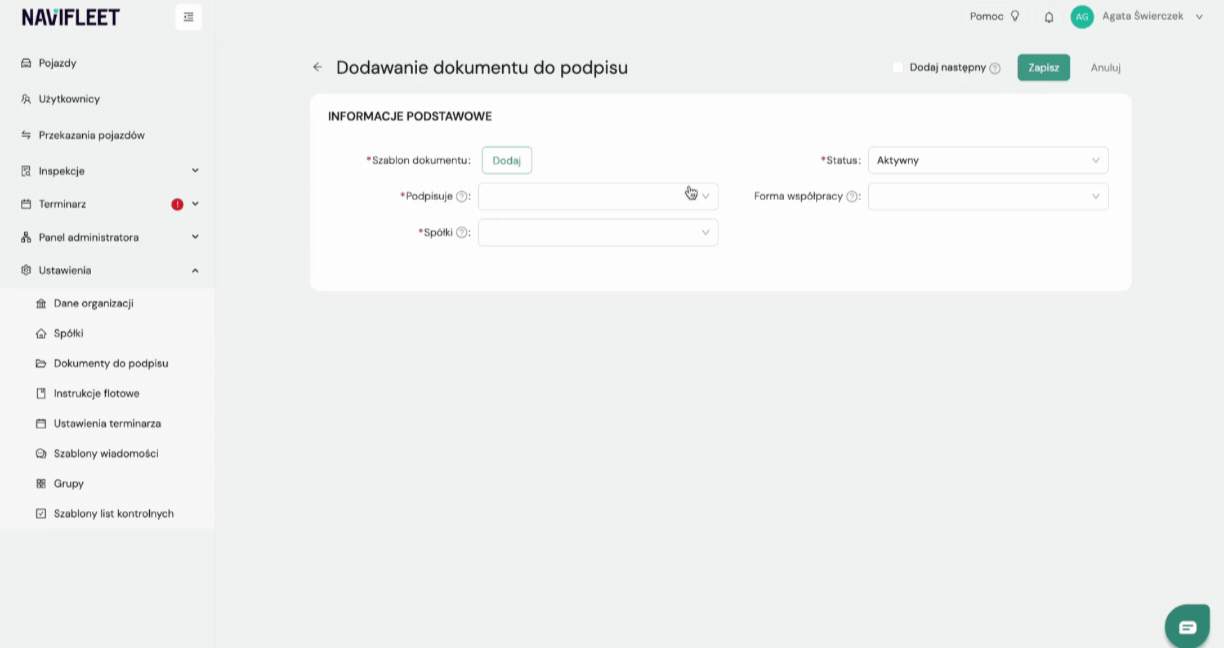This screenshot has width=1224, height=648.
Task: Click the Przekazania pojazdów arrows icon
Action: point(27,135)
